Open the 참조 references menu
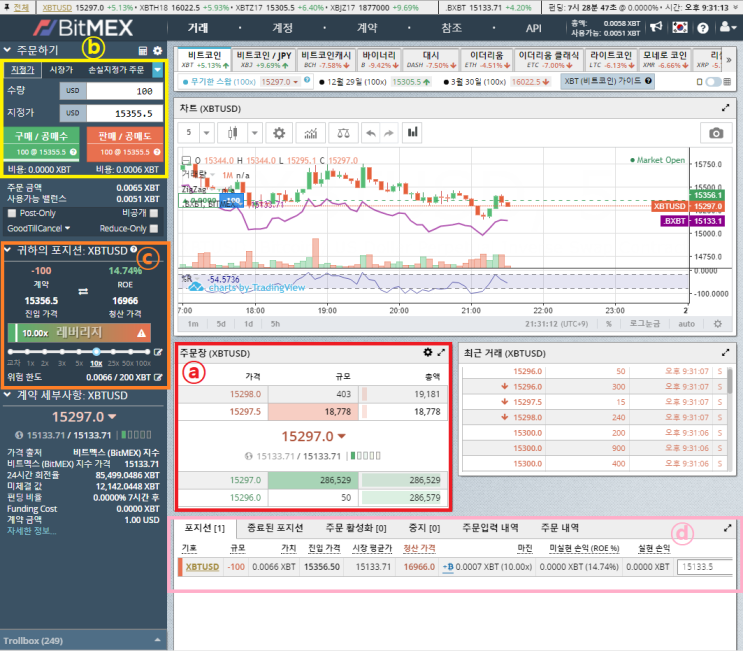This screenshot has width=743, height=651. tap(452, 28)
